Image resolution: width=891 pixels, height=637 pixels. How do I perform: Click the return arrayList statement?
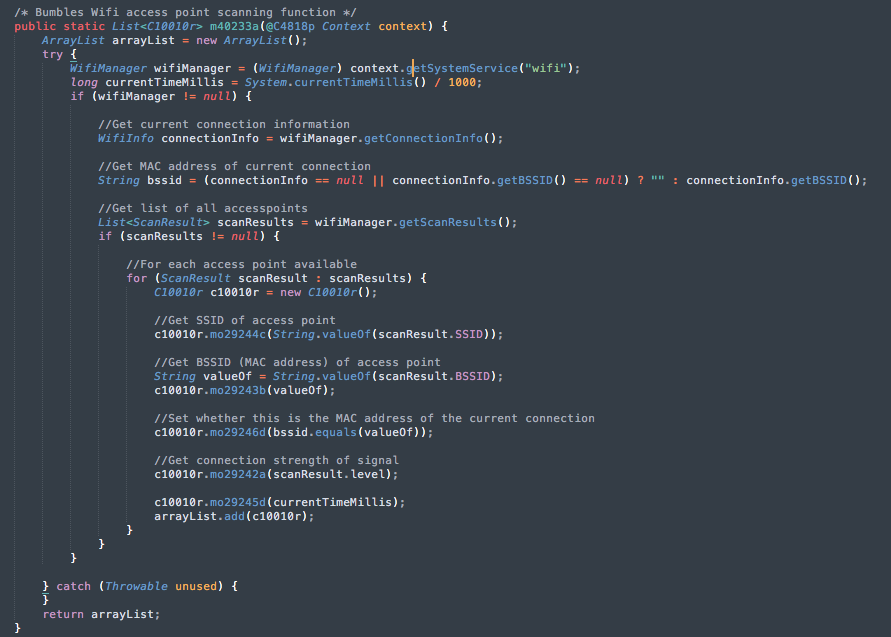point(101,614)
